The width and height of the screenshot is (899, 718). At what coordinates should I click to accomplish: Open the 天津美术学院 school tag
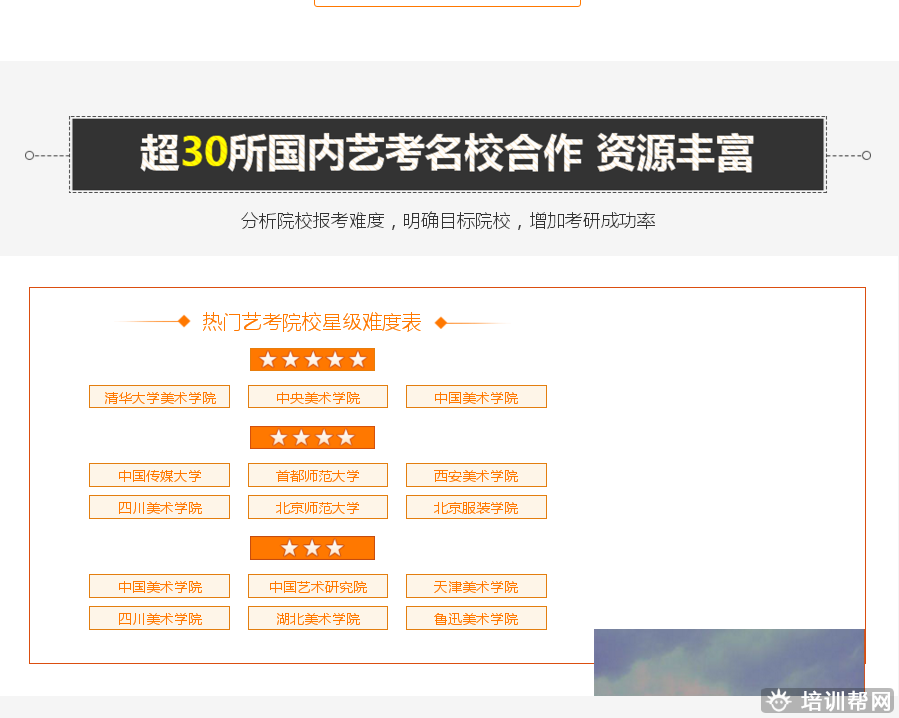tap(476, 586)
